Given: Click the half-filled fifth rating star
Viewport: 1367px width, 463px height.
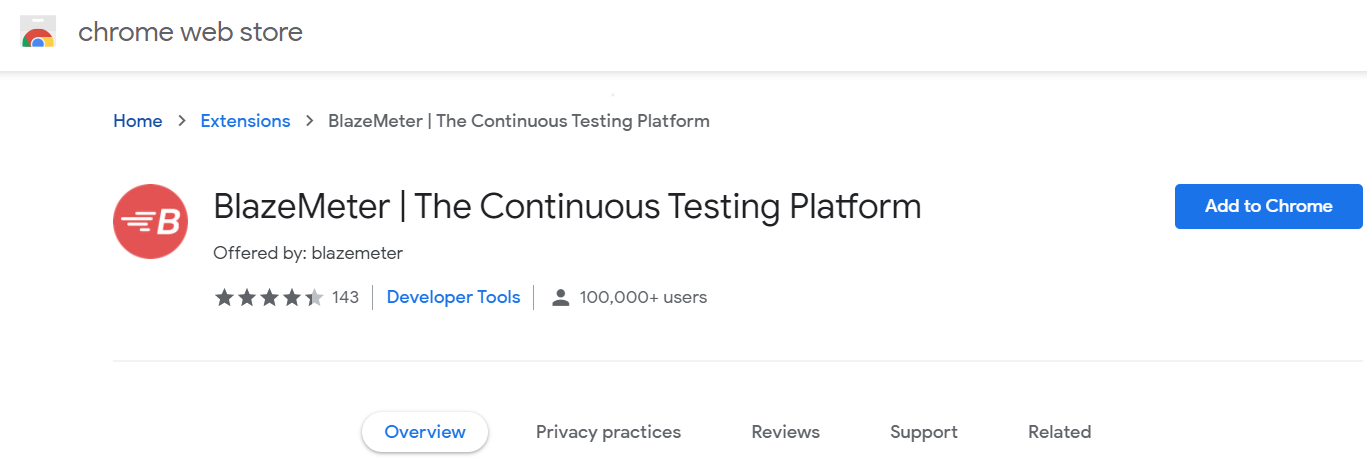Looking at the screenshot, I should (x=314, y=297).
